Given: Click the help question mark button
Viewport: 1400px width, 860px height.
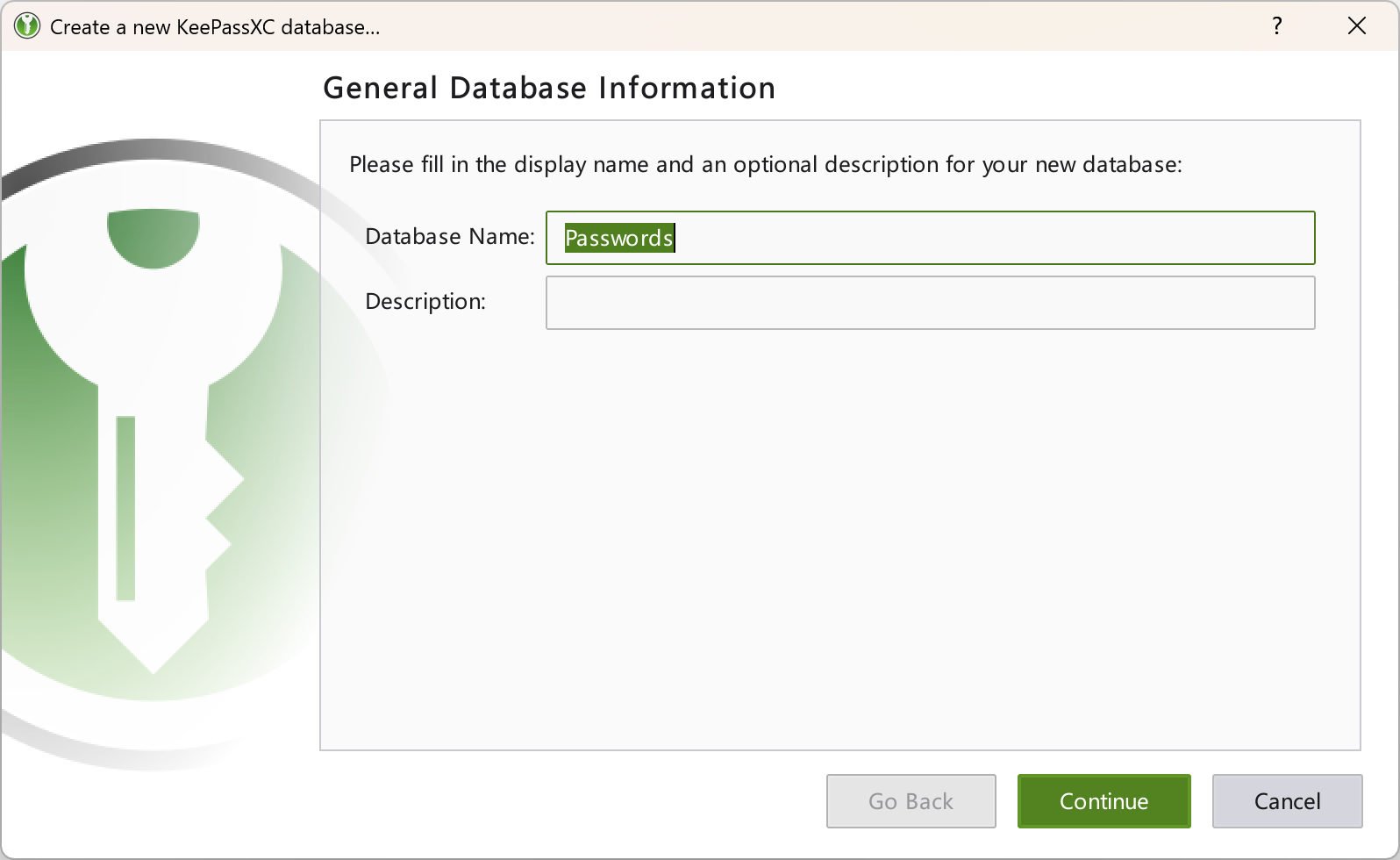Looking at the screenshot, I should [1277, 26].
